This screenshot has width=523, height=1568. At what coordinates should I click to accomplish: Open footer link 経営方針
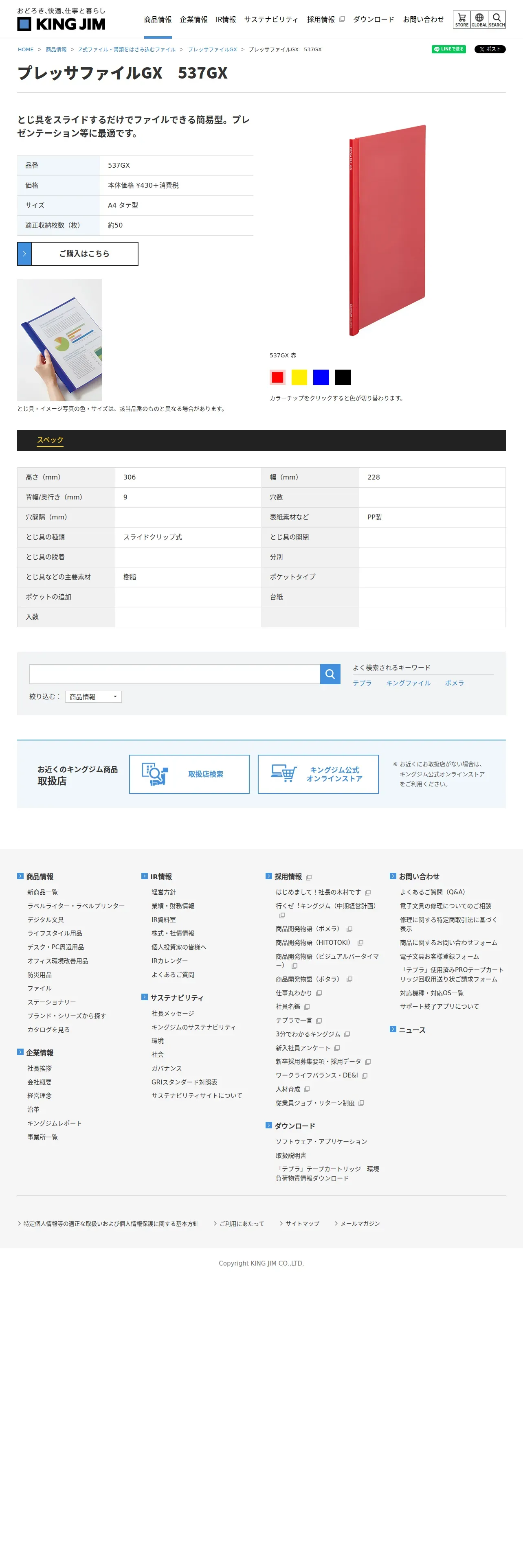[164, 892]
